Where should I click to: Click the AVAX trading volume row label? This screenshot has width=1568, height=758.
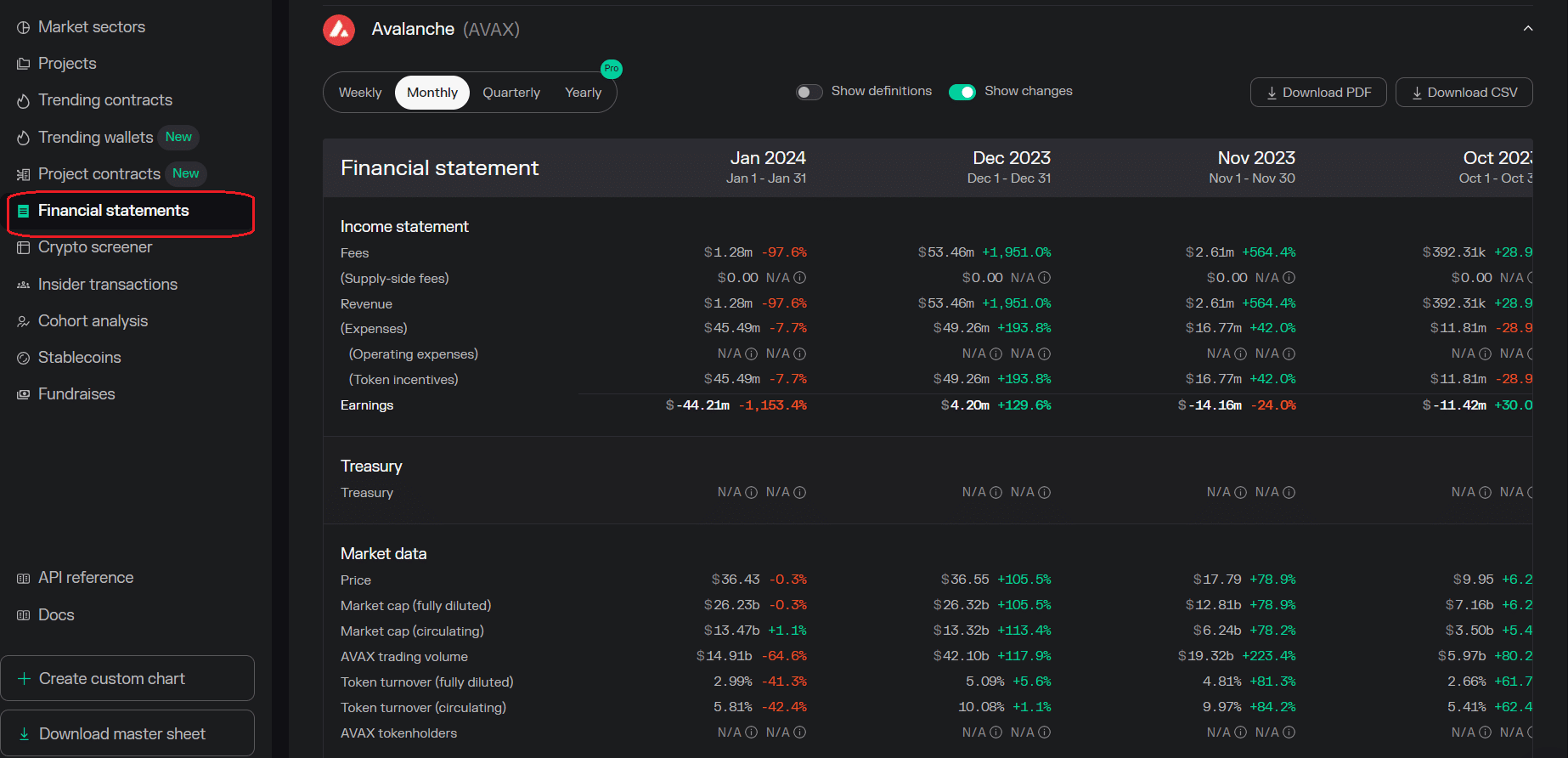[404, 657]
